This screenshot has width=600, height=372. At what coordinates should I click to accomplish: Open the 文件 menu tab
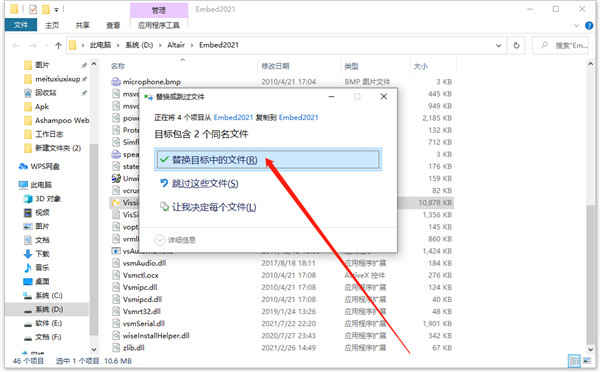tap(21, 25)
